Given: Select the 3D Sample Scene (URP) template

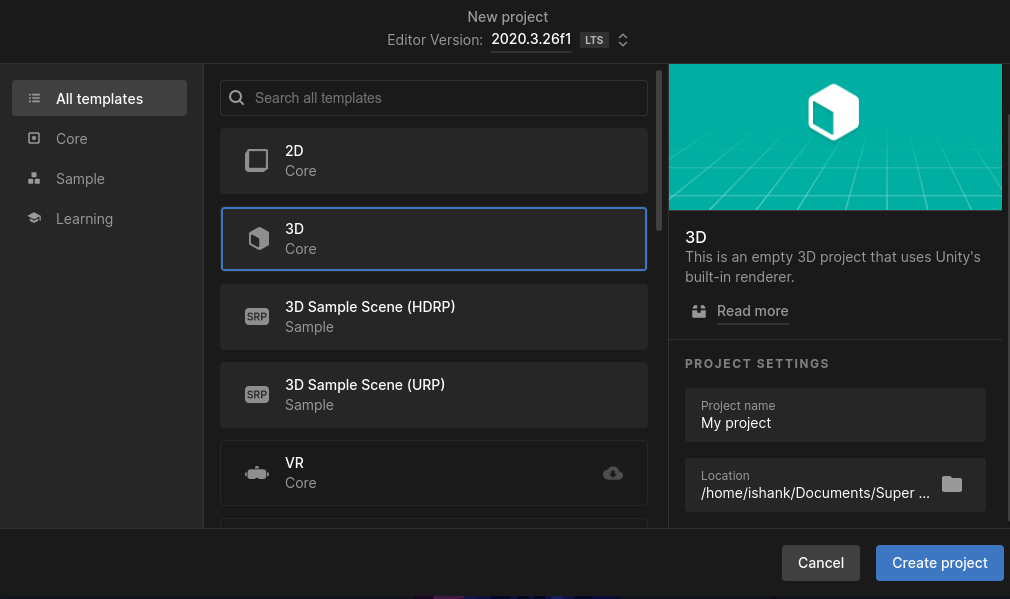Looking at the screenshot, I should pos(434,394).
